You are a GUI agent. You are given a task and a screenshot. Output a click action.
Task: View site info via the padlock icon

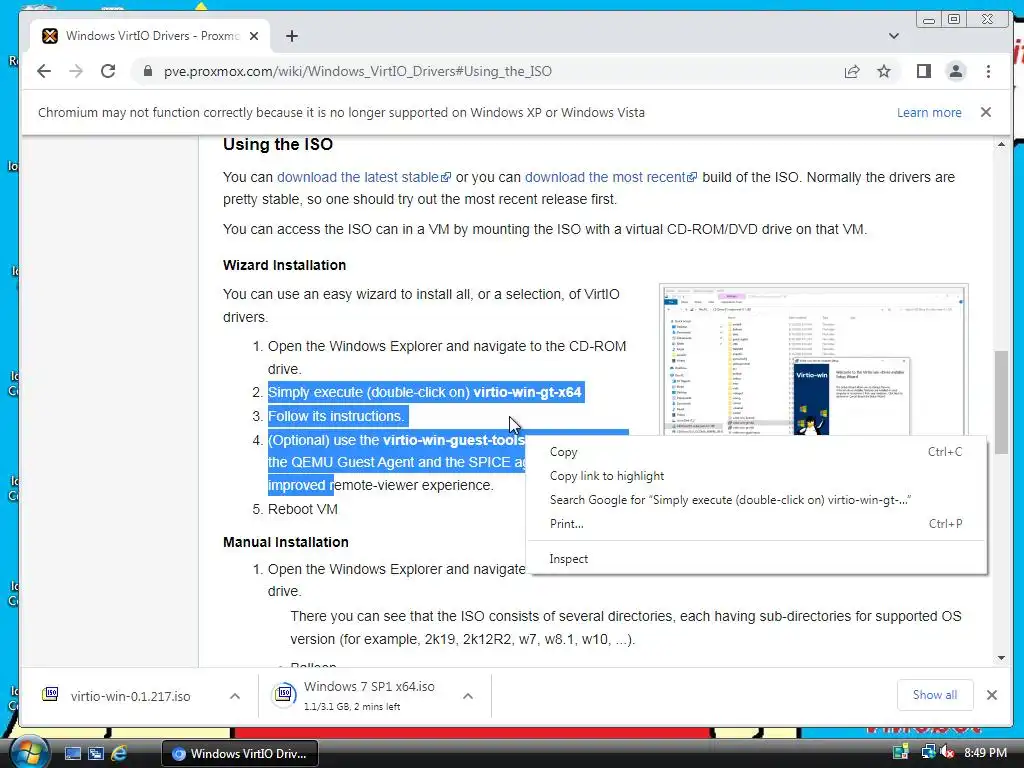[147, 71]
